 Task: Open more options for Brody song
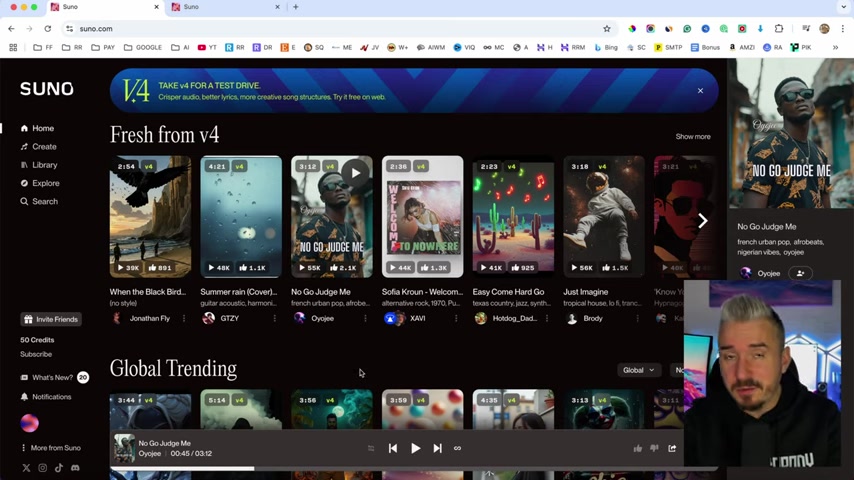[637, 318]
